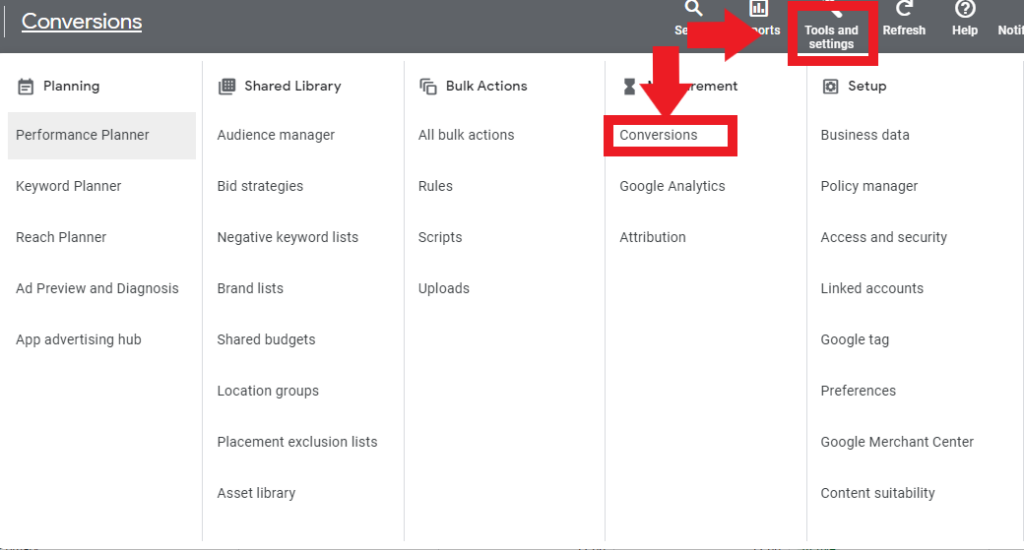The image size is (1024, 550).
Task: Select Negative keyword lists
Action: point(287,237)
